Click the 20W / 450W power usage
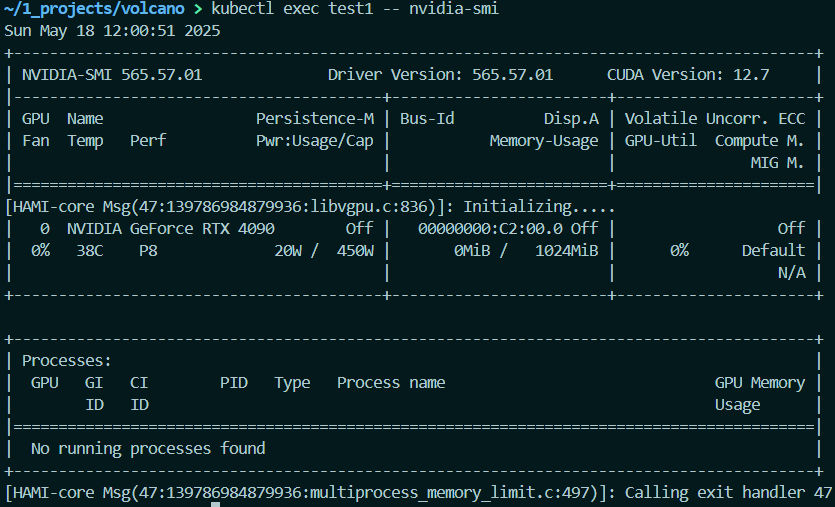 click(x=324, y=250)
